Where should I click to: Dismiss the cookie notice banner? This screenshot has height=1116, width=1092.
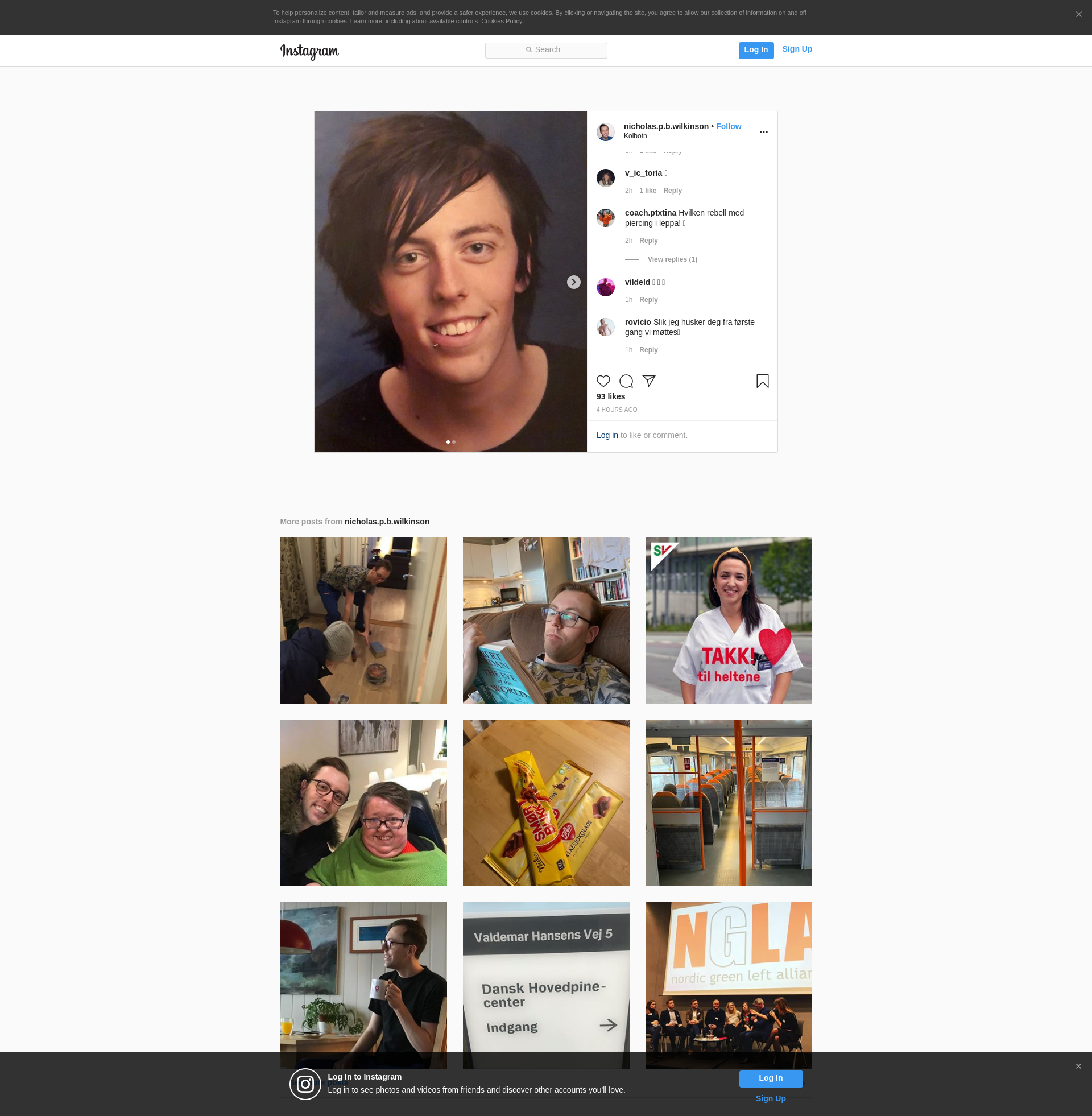(1078, 14)
